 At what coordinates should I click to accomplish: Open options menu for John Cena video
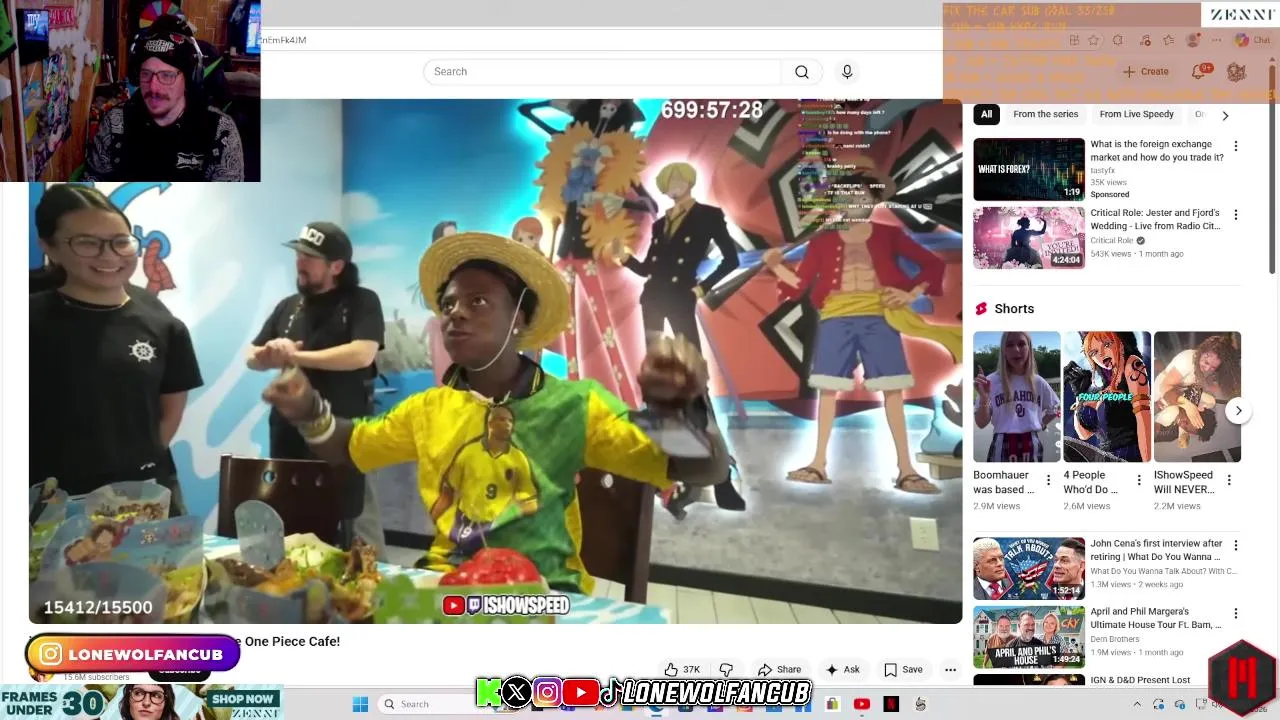point(1235,546)
